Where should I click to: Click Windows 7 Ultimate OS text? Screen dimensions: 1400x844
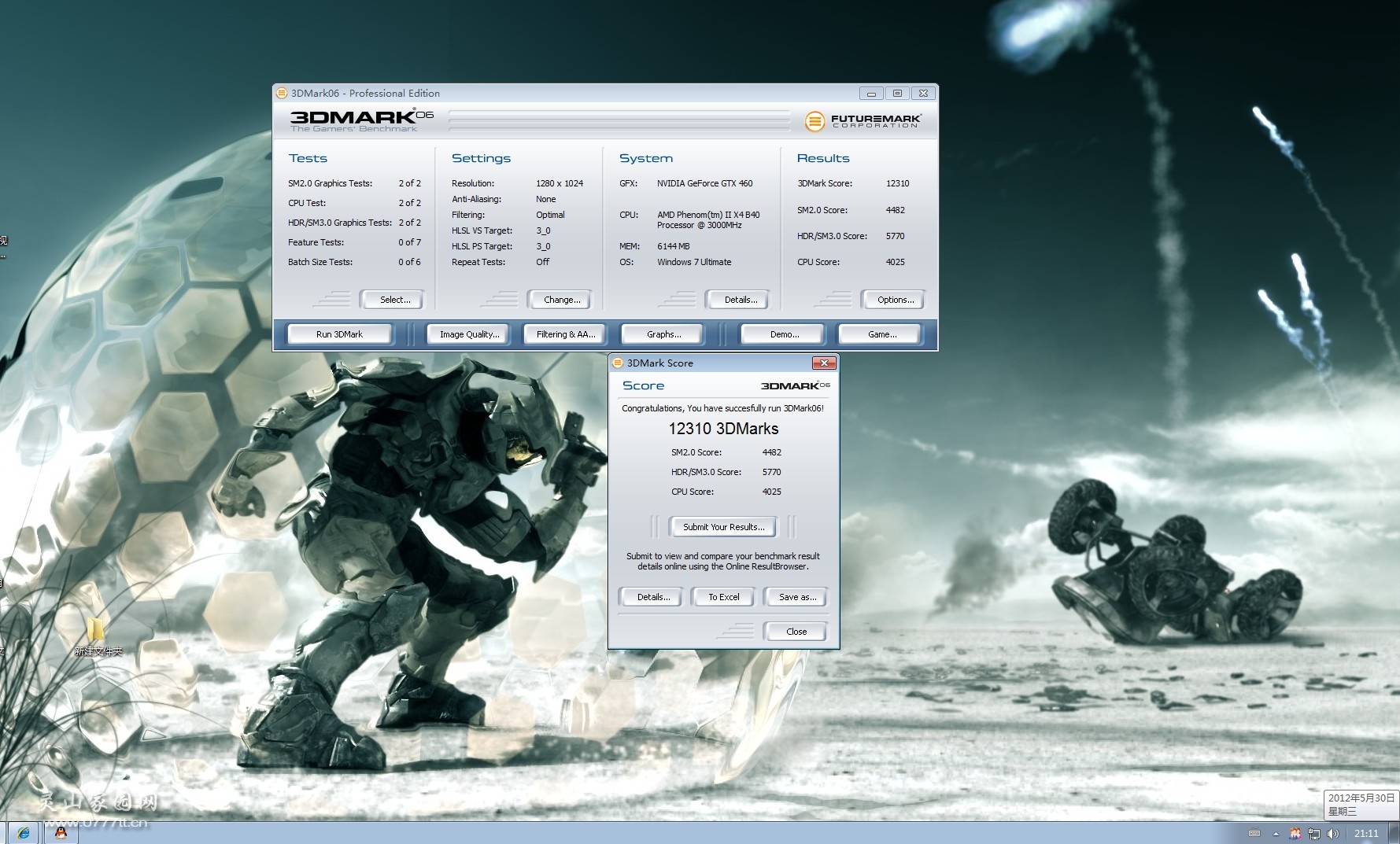(x=694, y=262)
